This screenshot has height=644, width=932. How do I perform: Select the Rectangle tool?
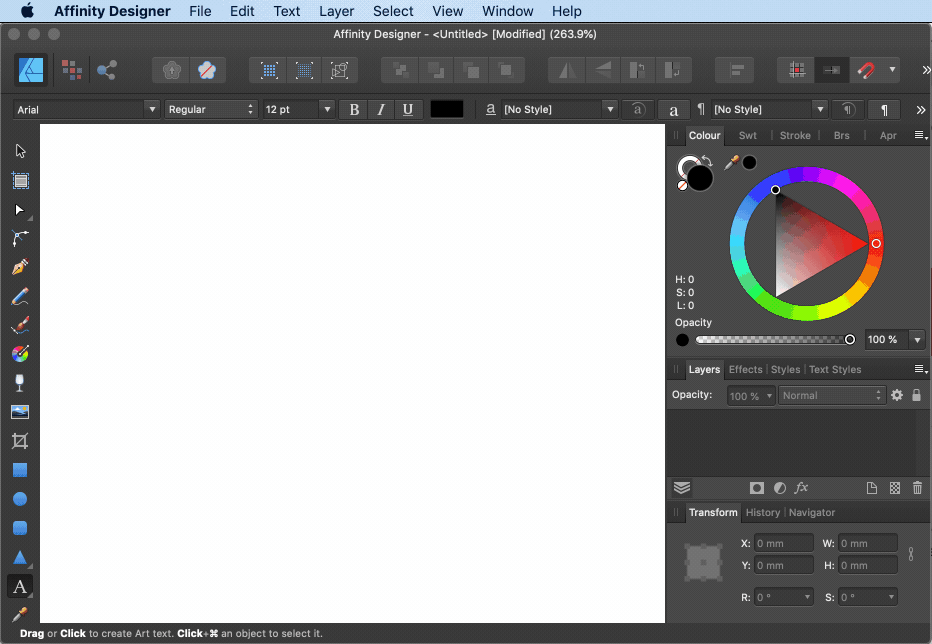(x=18, y=469)
